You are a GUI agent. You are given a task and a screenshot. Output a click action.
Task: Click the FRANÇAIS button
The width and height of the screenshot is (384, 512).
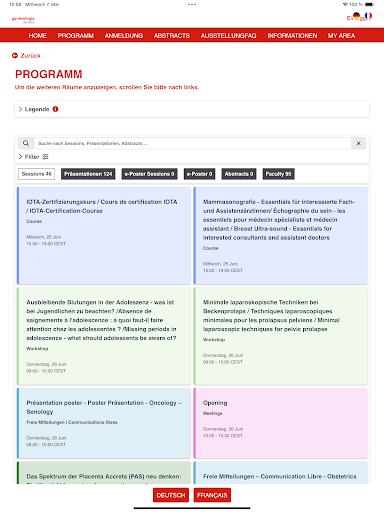[212, 495]
